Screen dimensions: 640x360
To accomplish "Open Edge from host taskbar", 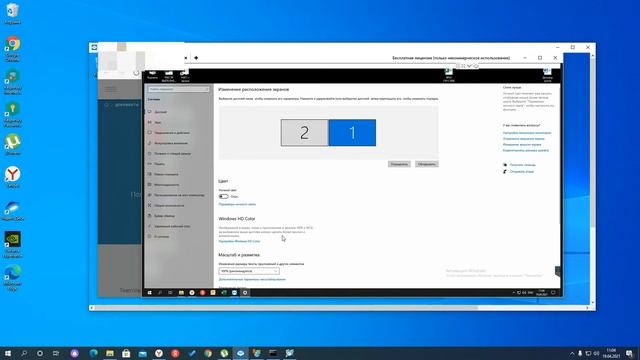I will [93, 353].
